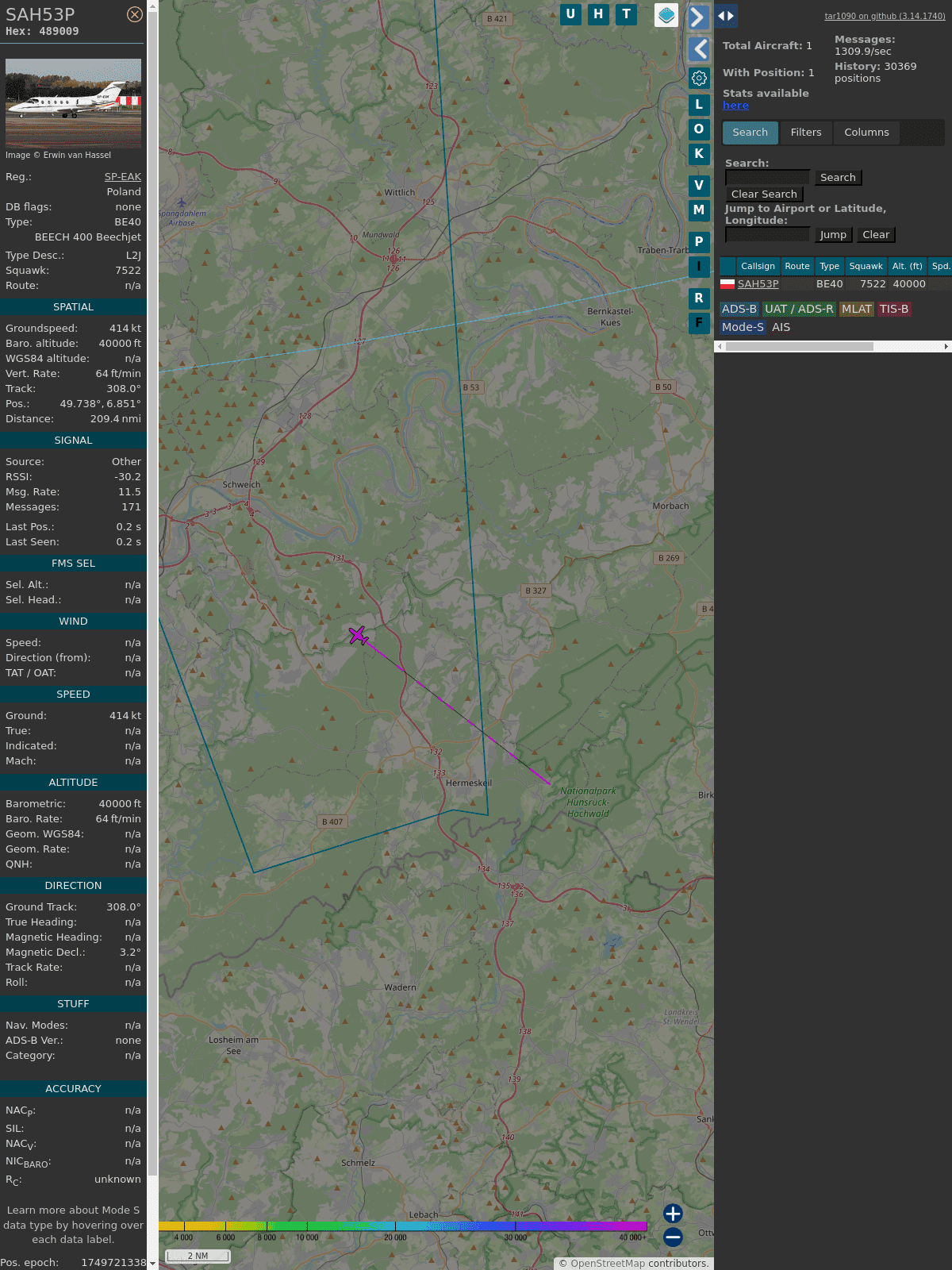Sort table by Squawk column
The image size is (952, 1270).
pos(866,267)
